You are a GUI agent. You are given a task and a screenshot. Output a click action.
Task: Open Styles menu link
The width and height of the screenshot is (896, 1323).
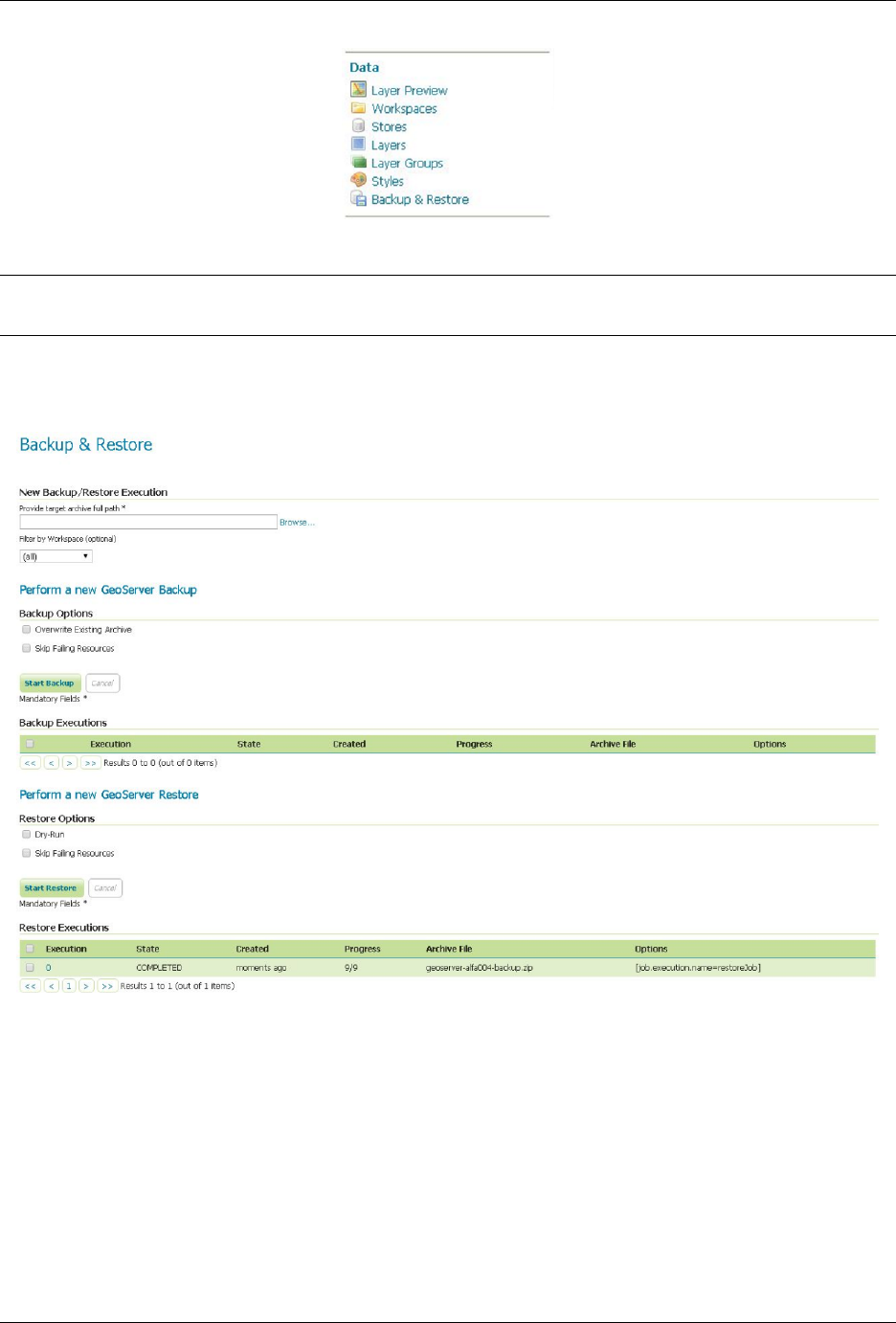pos(388,182)
